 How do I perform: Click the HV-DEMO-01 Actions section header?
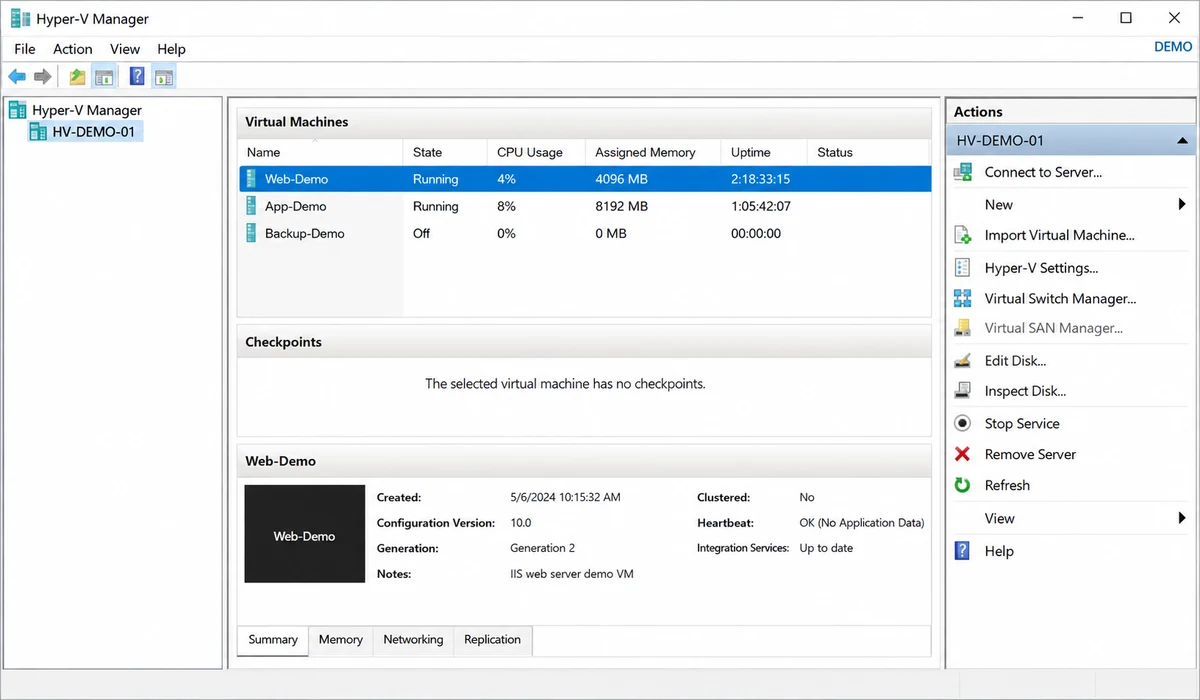click(x=1071, y=141)
